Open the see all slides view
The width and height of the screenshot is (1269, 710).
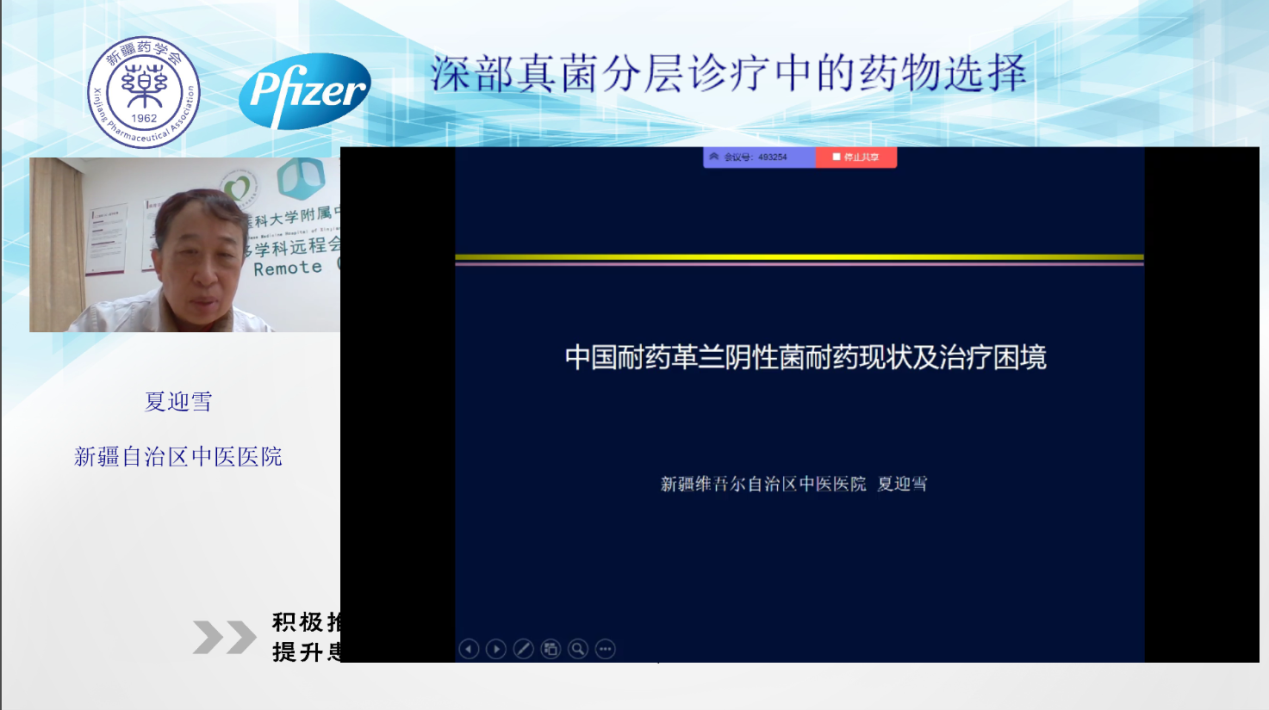tap(551, 649)
